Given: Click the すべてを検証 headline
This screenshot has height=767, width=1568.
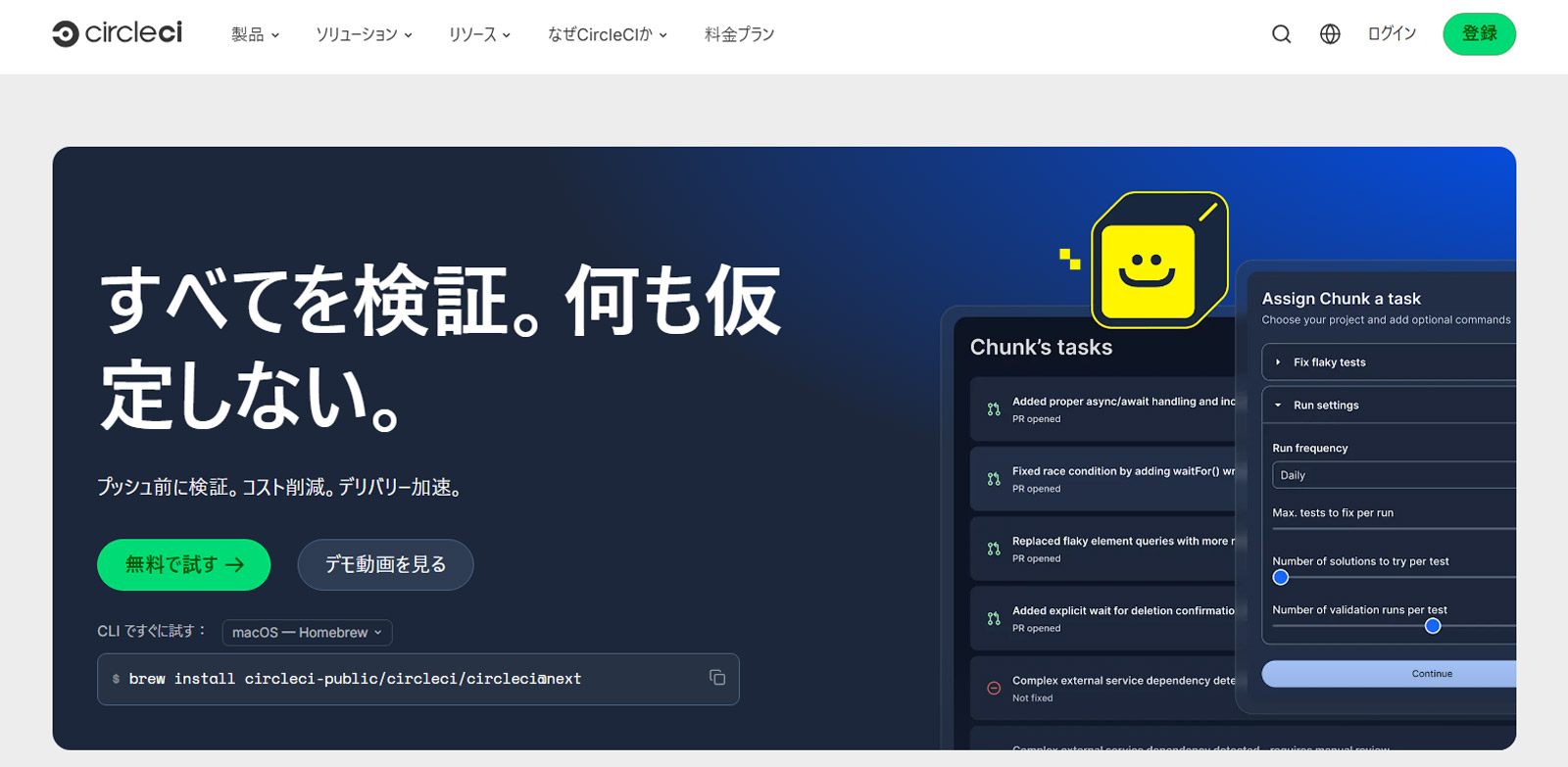Looking at the screenshot, I should (x=441, y=347).
